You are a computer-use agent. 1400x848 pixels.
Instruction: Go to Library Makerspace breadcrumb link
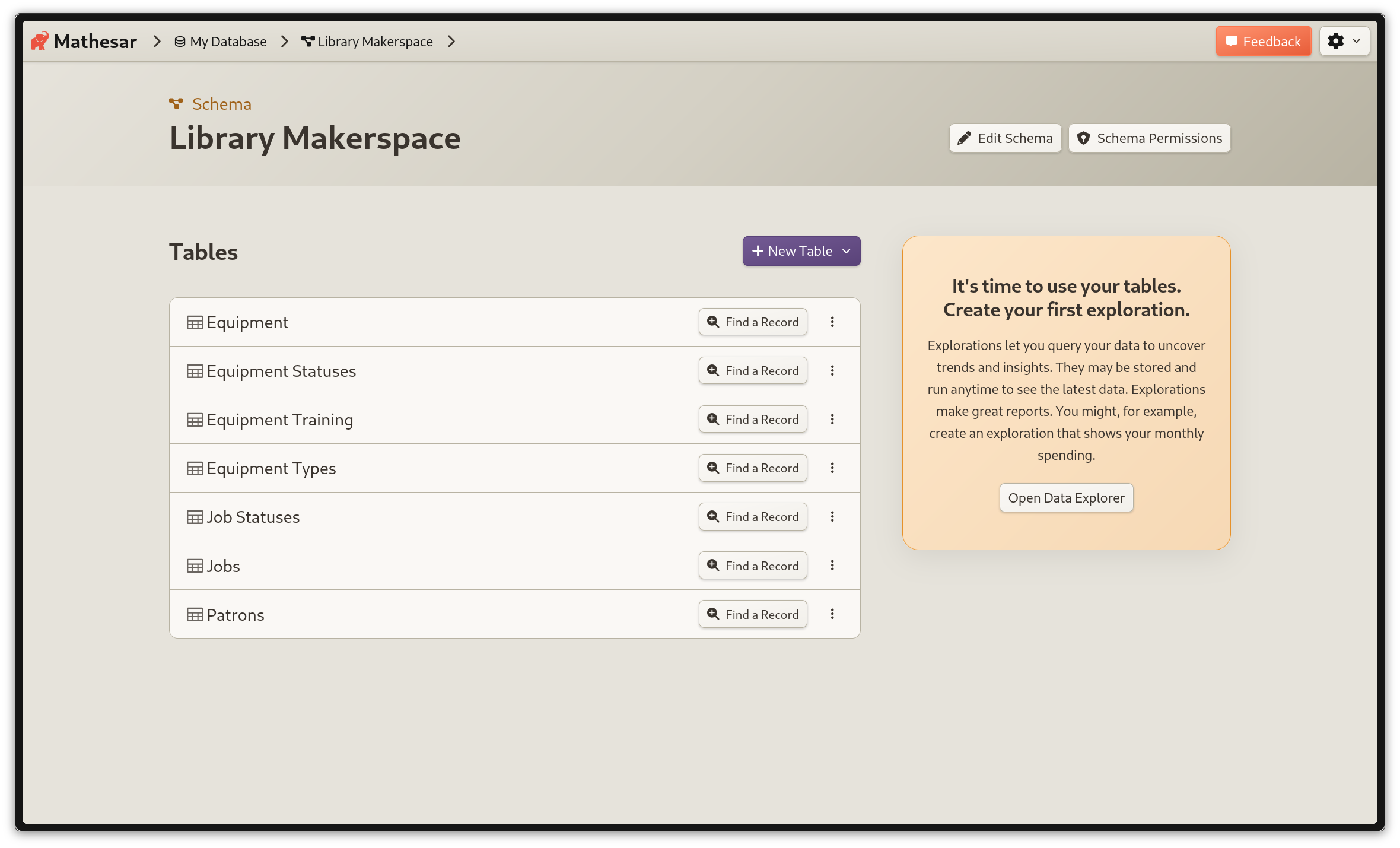click(x=367, y=42)
